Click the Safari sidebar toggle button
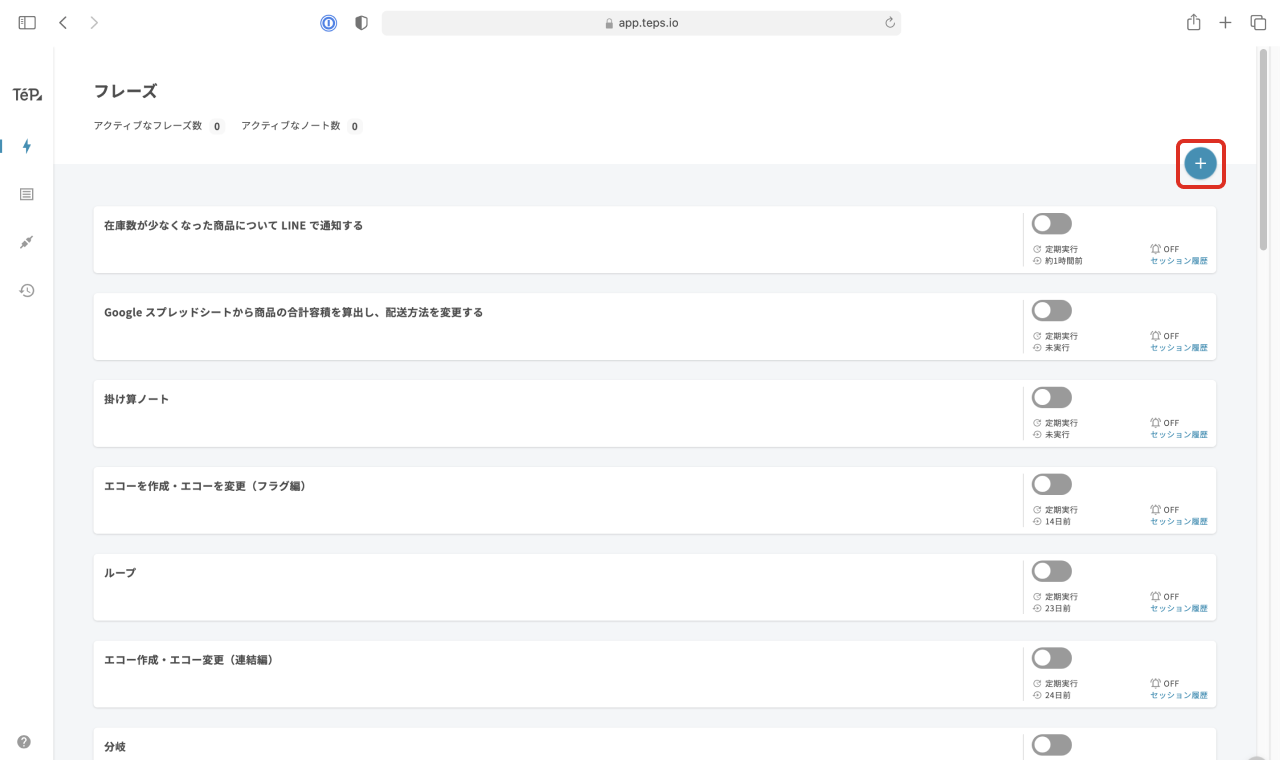Screen dimensions: 1280x760 27,22
